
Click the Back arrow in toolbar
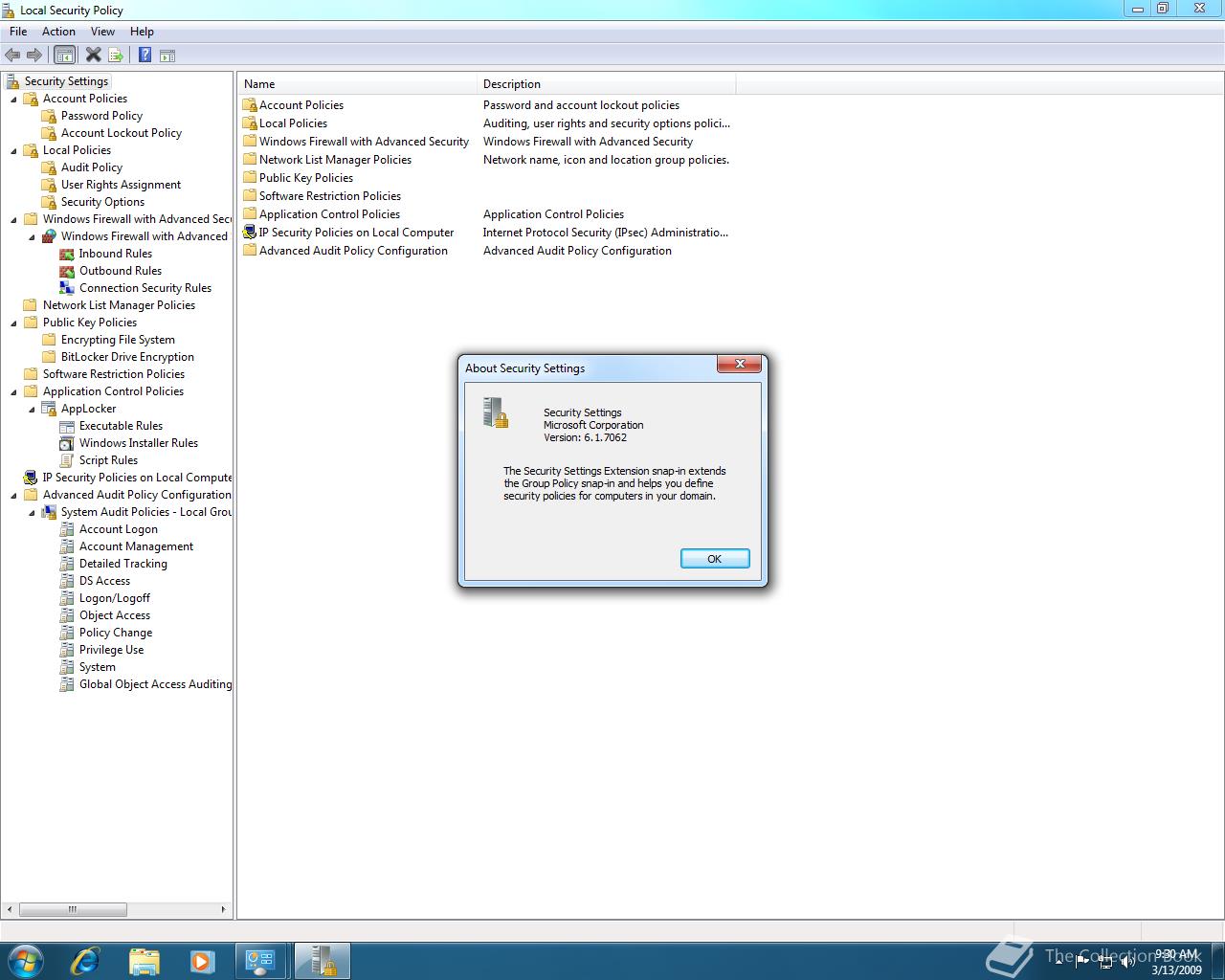[x=12, y=56]
